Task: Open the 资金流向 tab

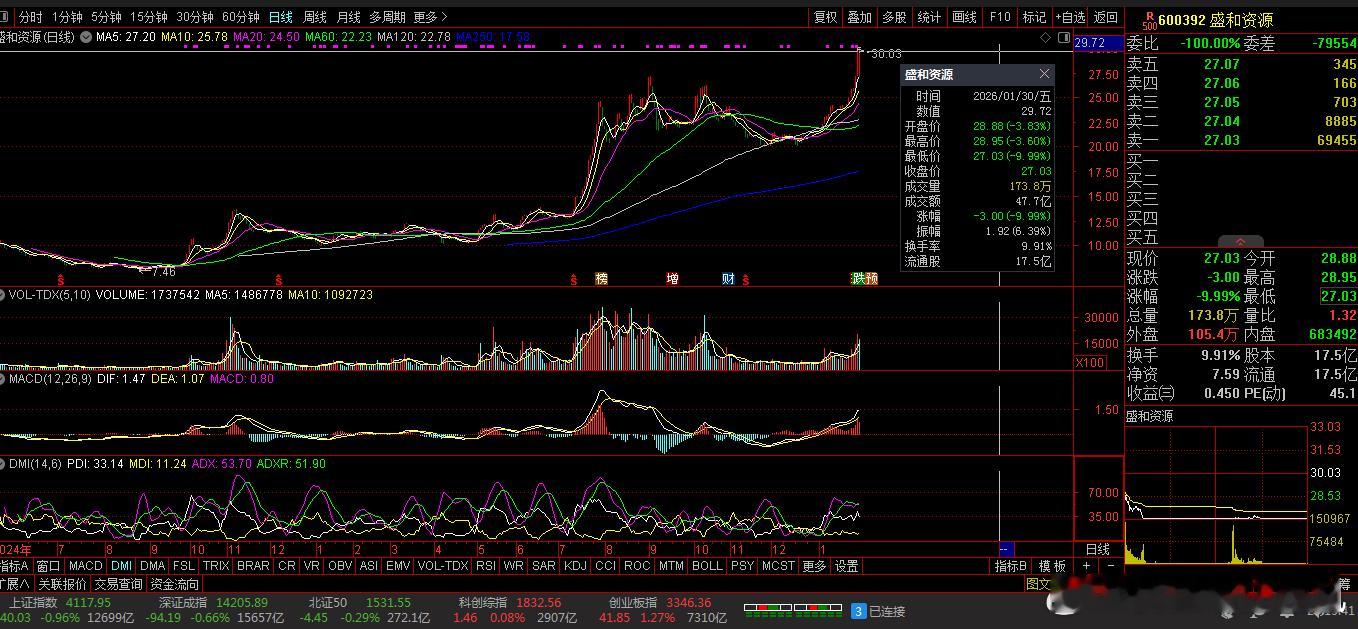Action: pos(174,584)
